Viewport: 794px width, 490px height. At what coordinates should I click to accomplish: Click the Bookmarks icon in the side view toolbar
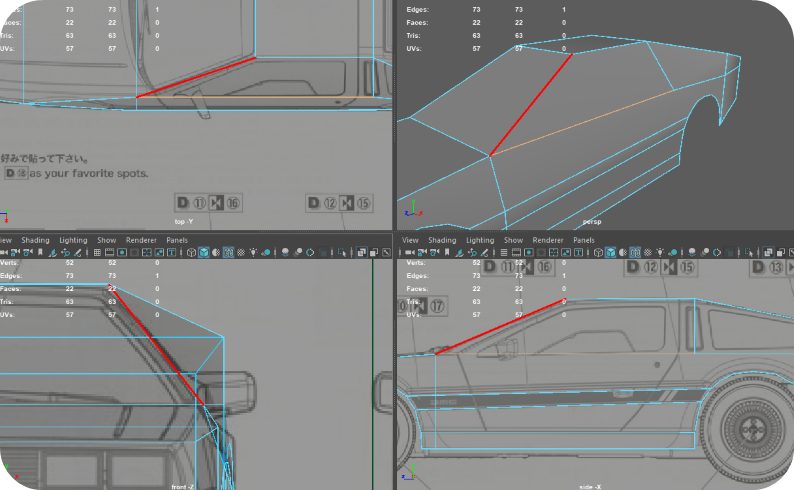447,252
